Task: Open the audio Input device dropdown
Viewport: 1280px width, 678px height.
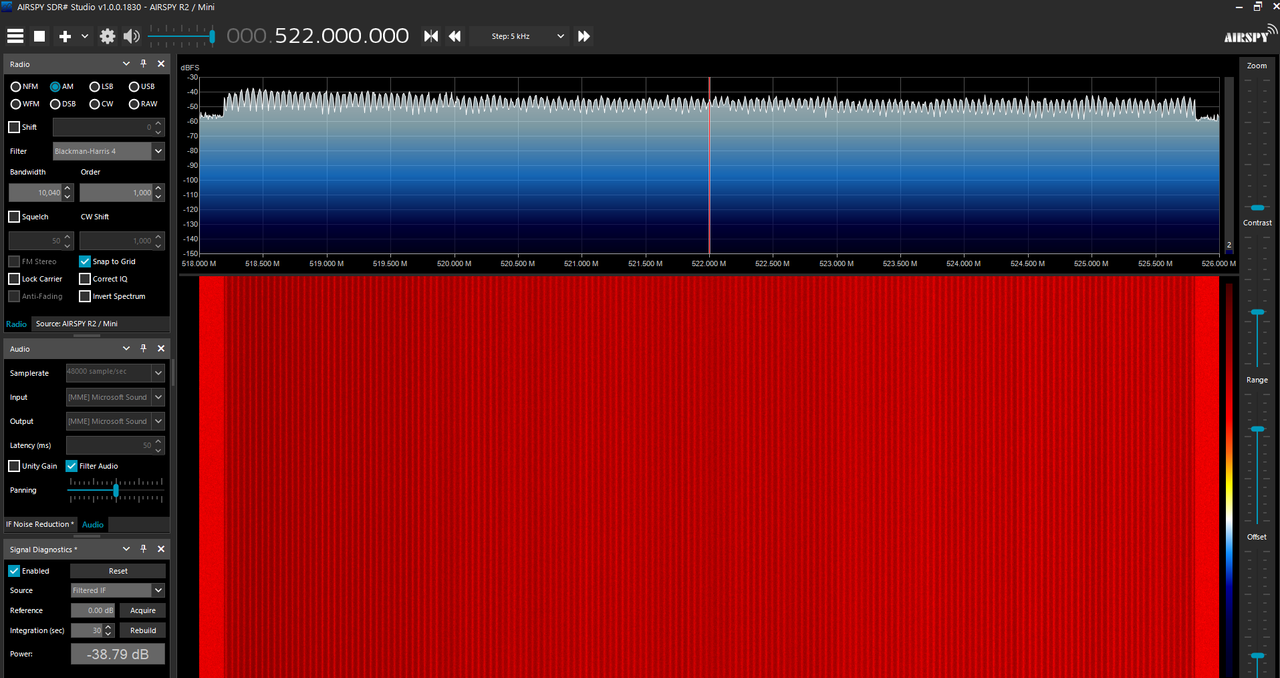Action: click(115, 397)
